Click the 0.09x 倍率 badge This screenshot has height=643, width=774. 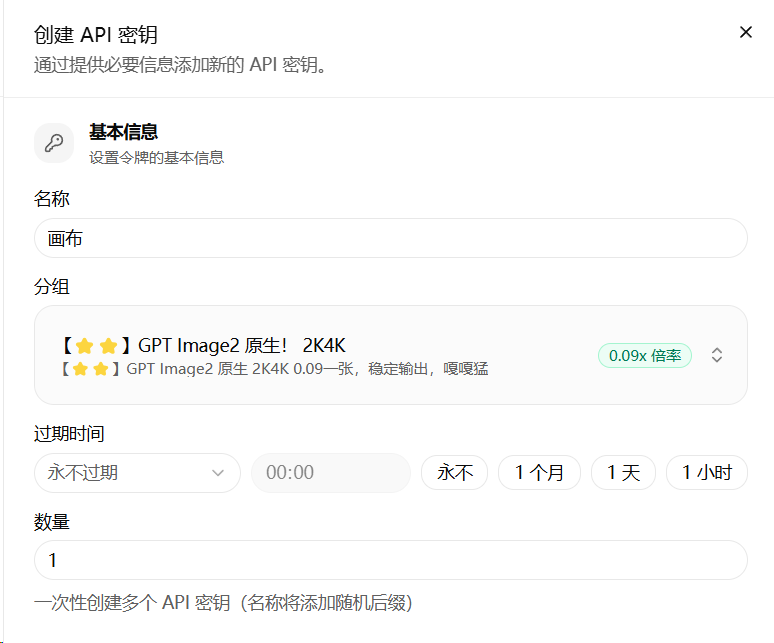[x=645, y=355]
